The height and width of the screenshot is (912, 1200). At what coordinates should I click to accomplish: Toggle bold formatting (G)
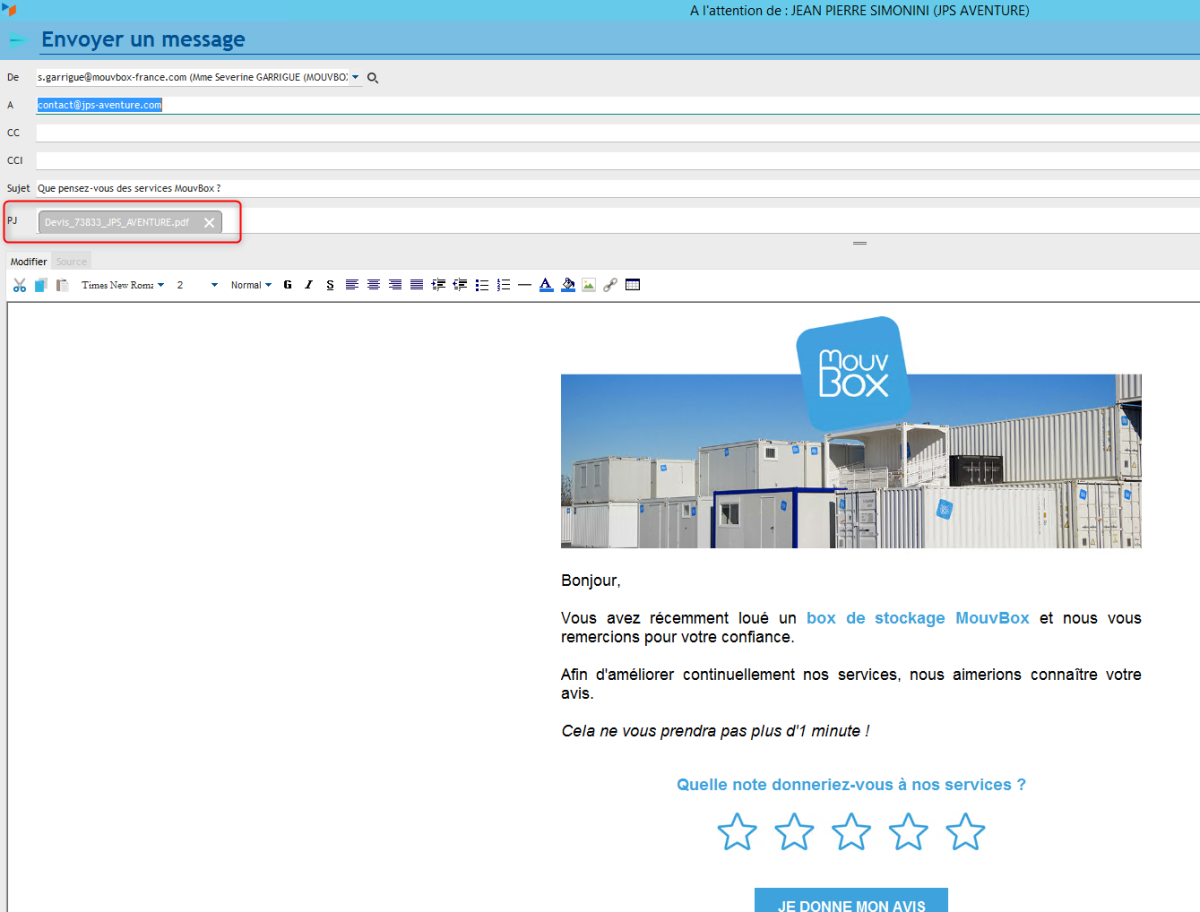point(287,285)
